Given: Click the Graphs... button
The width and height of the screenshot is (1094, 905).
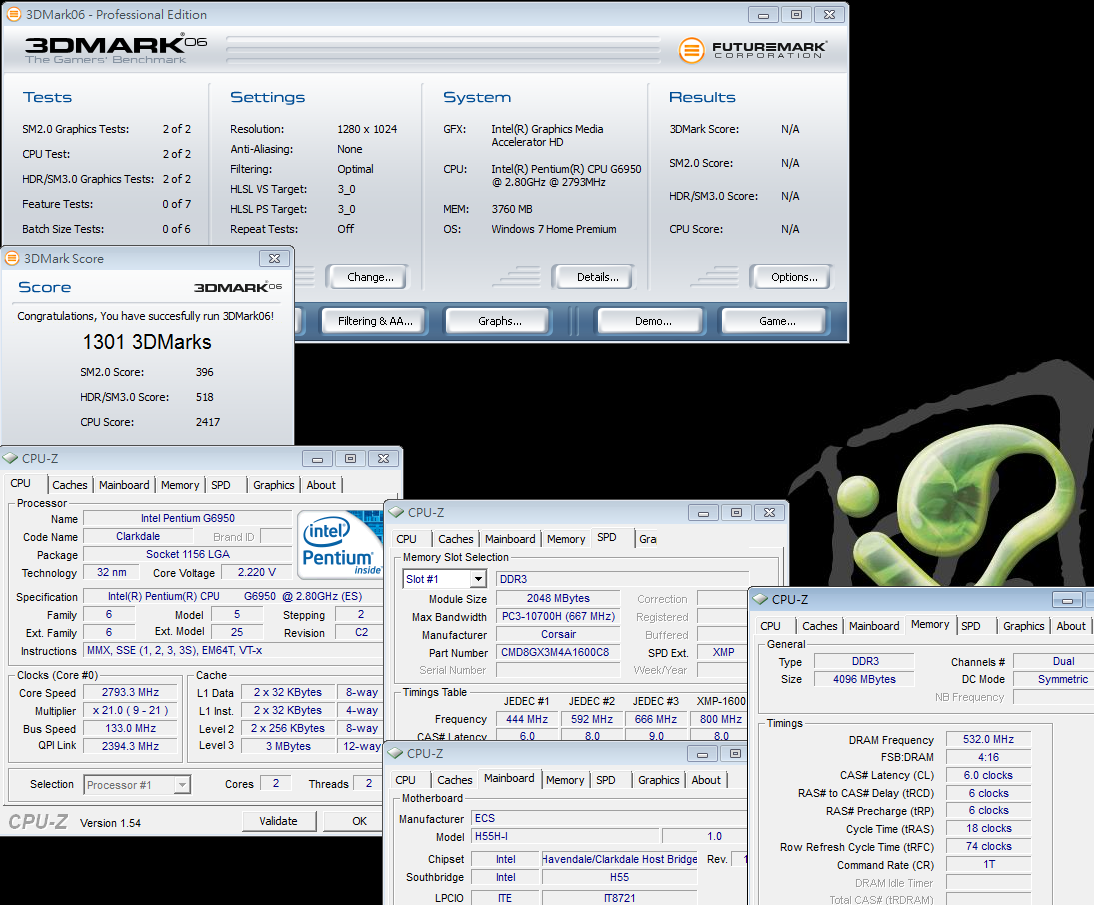Looking at the screenshot, I should click(x=499, y=321).
